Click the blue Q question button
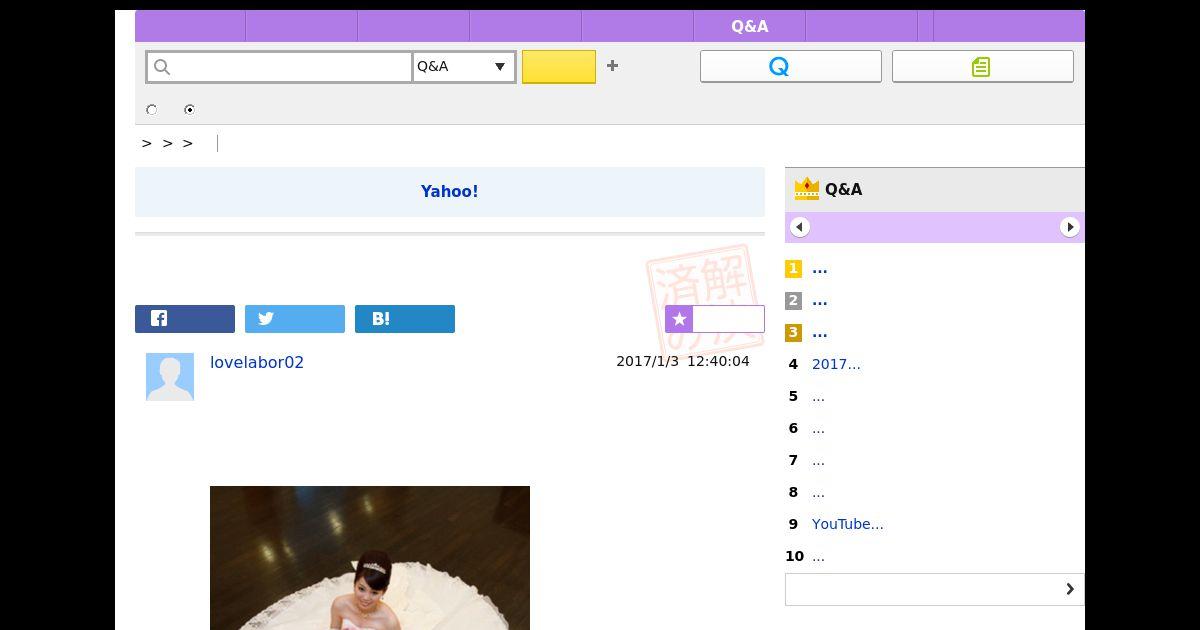Image resolution: width=1200 pixels, height=630 pixels. 791,67
